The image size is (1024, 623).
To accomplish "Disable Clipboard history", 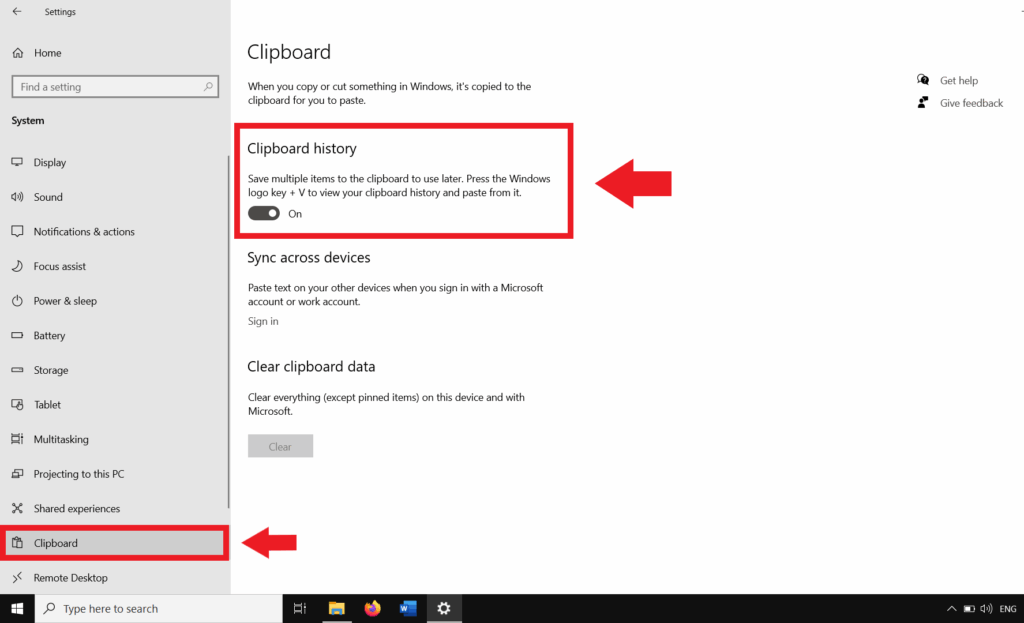I will (x=263, y=213).
